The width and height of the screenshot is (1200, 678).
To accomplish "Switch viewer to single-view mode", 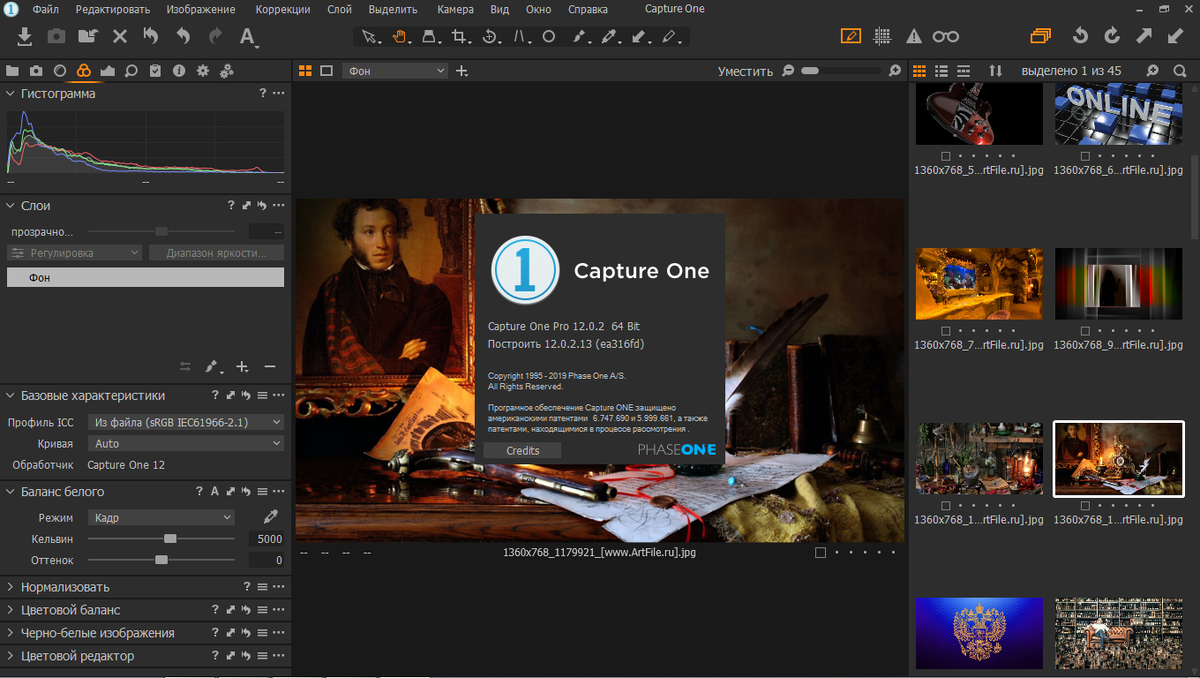I will pos(327,71).
